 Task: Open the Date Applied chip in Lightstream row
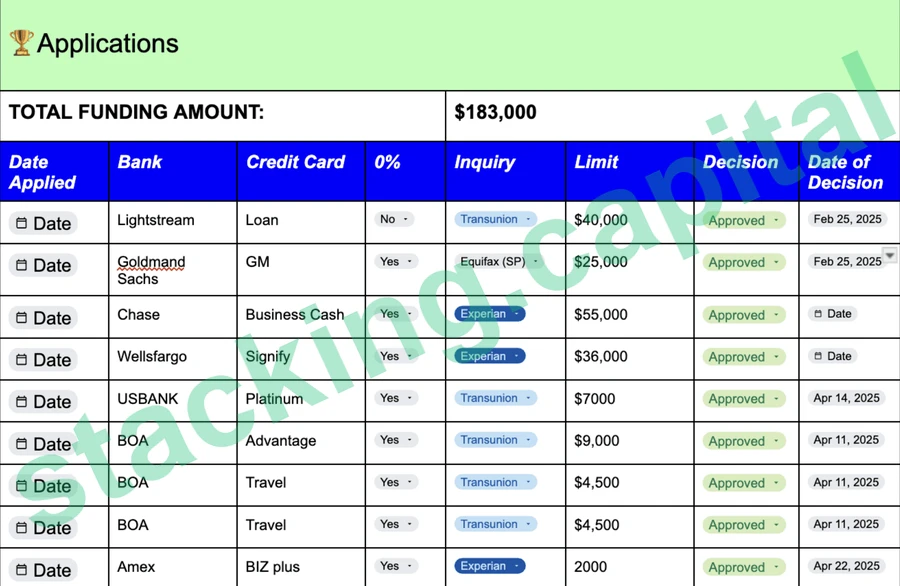[43, 223]
